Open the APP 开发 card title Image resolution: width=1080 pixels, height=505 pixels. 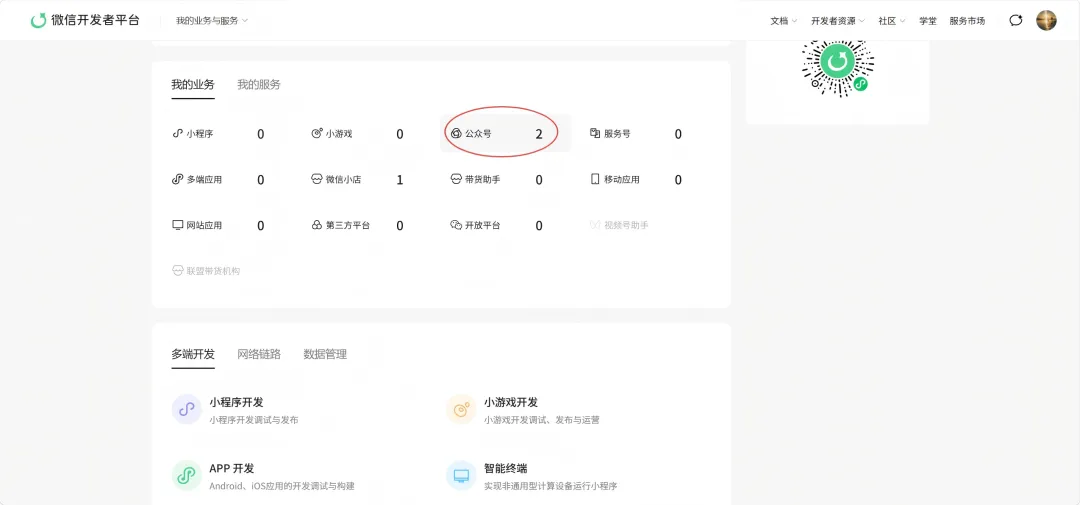232,468
